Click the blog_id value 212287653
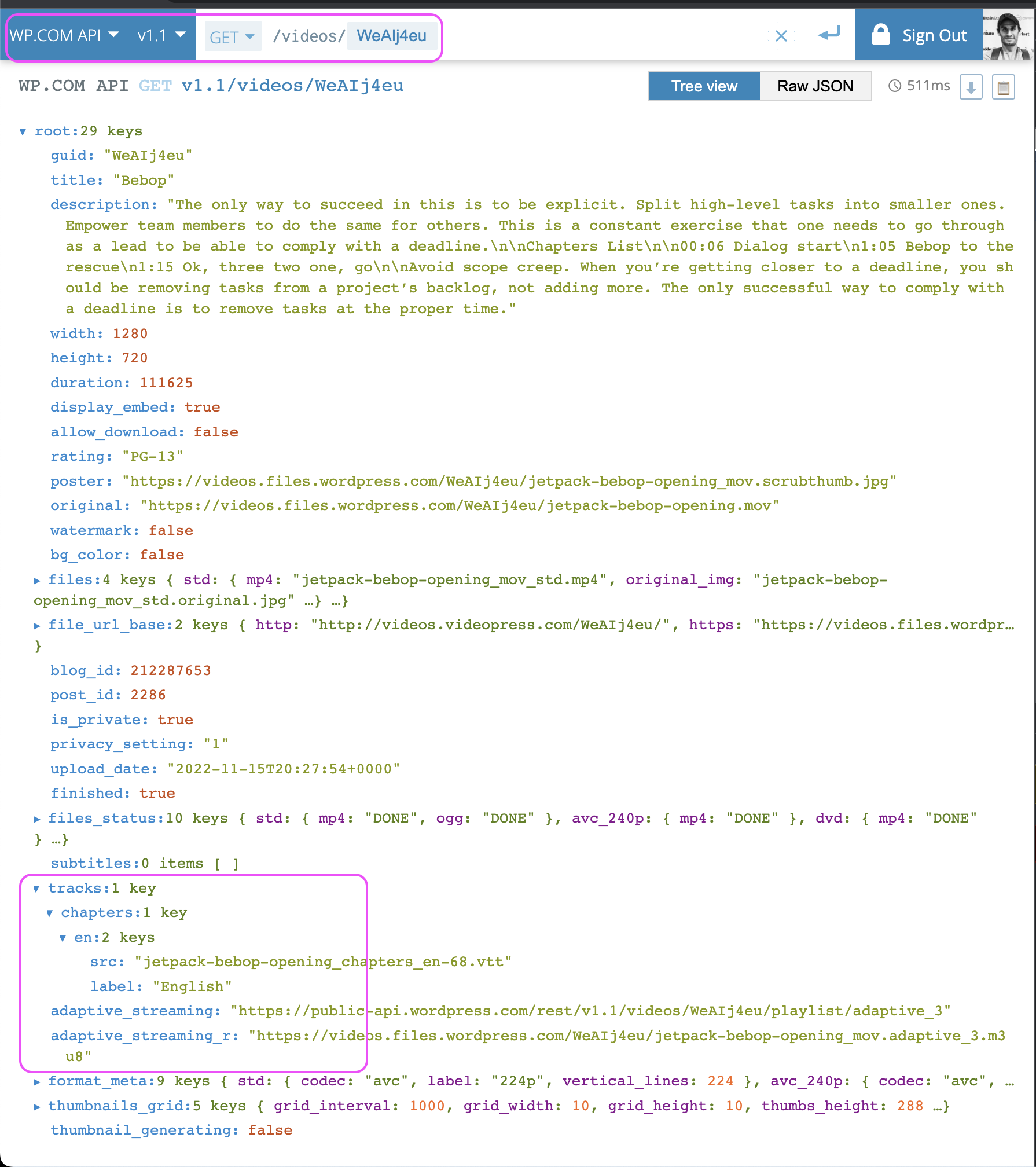 (x=171, y=671)
